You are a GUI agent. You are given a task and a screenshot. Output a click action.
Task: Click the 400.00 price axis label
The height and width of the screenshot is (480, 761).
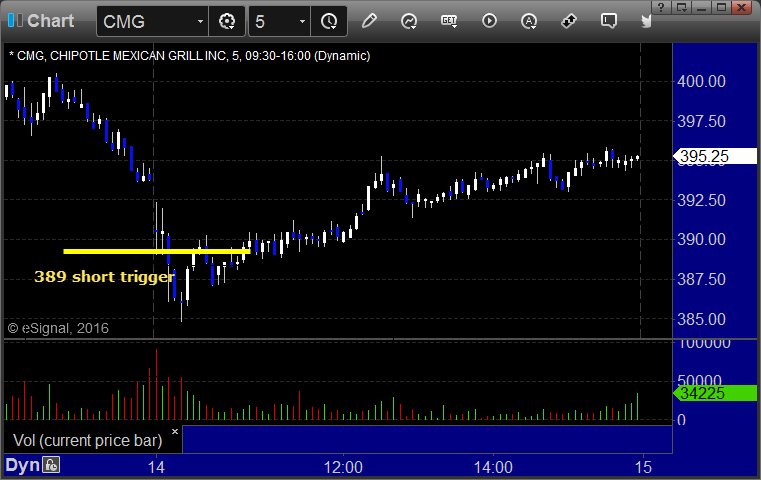coord(701,81)
